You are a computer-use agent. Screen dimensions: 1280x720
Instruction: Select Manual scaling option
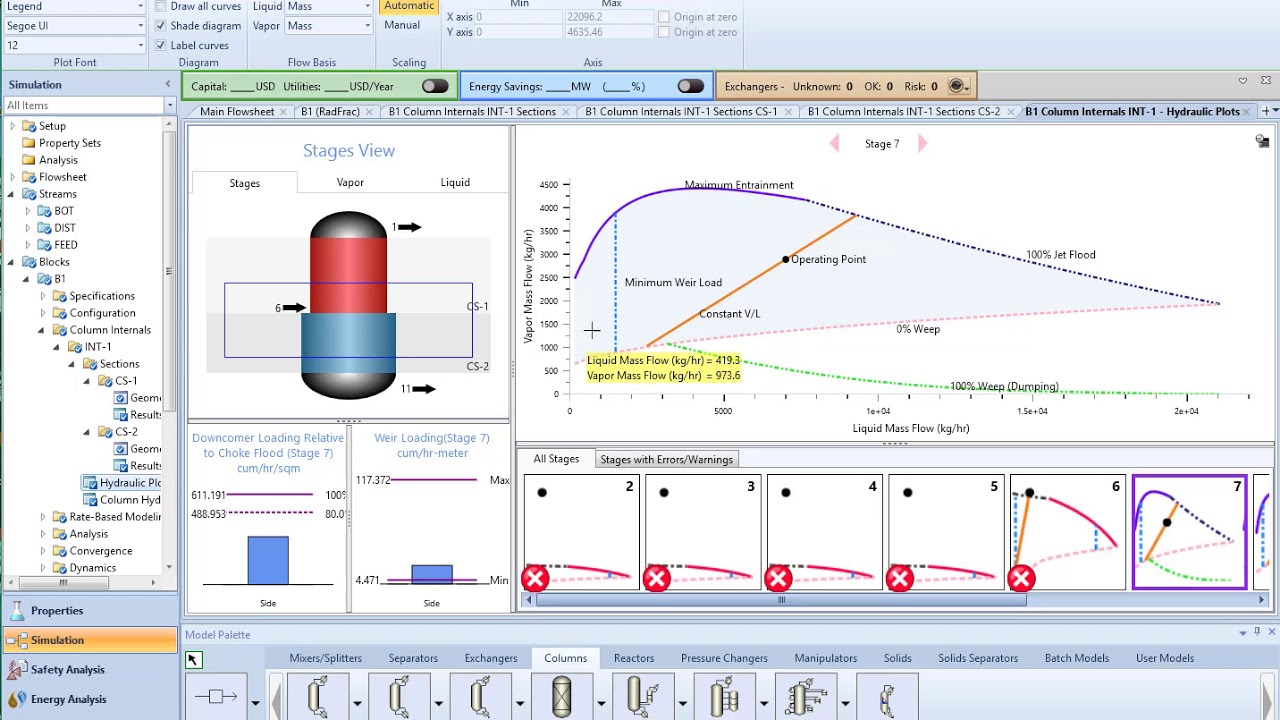(402, 25)
